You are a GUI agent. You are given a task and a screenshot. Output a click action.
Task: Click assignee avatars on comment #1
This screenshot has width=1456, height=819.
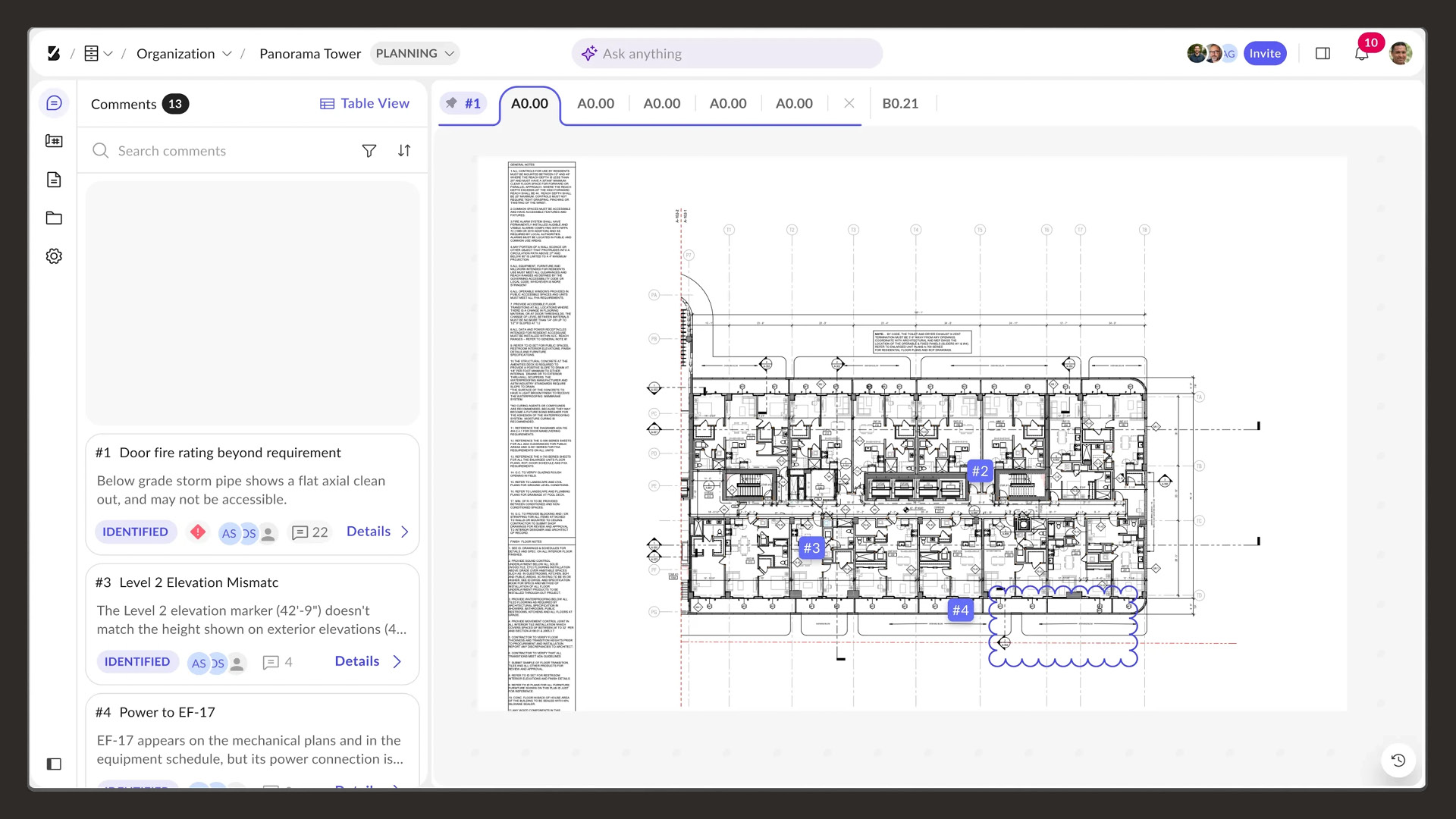tap(248, 533)
